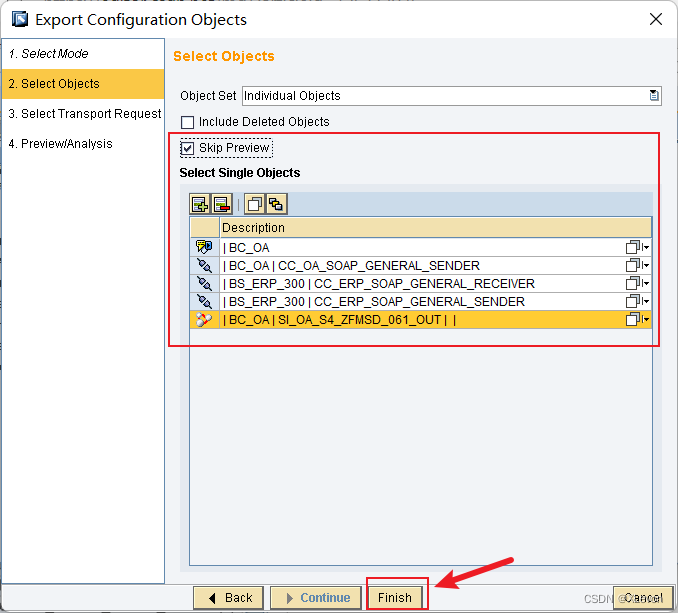
Task: Open the Object Set dropdown list
Action: pyautogui.click(x=654, y=96)
